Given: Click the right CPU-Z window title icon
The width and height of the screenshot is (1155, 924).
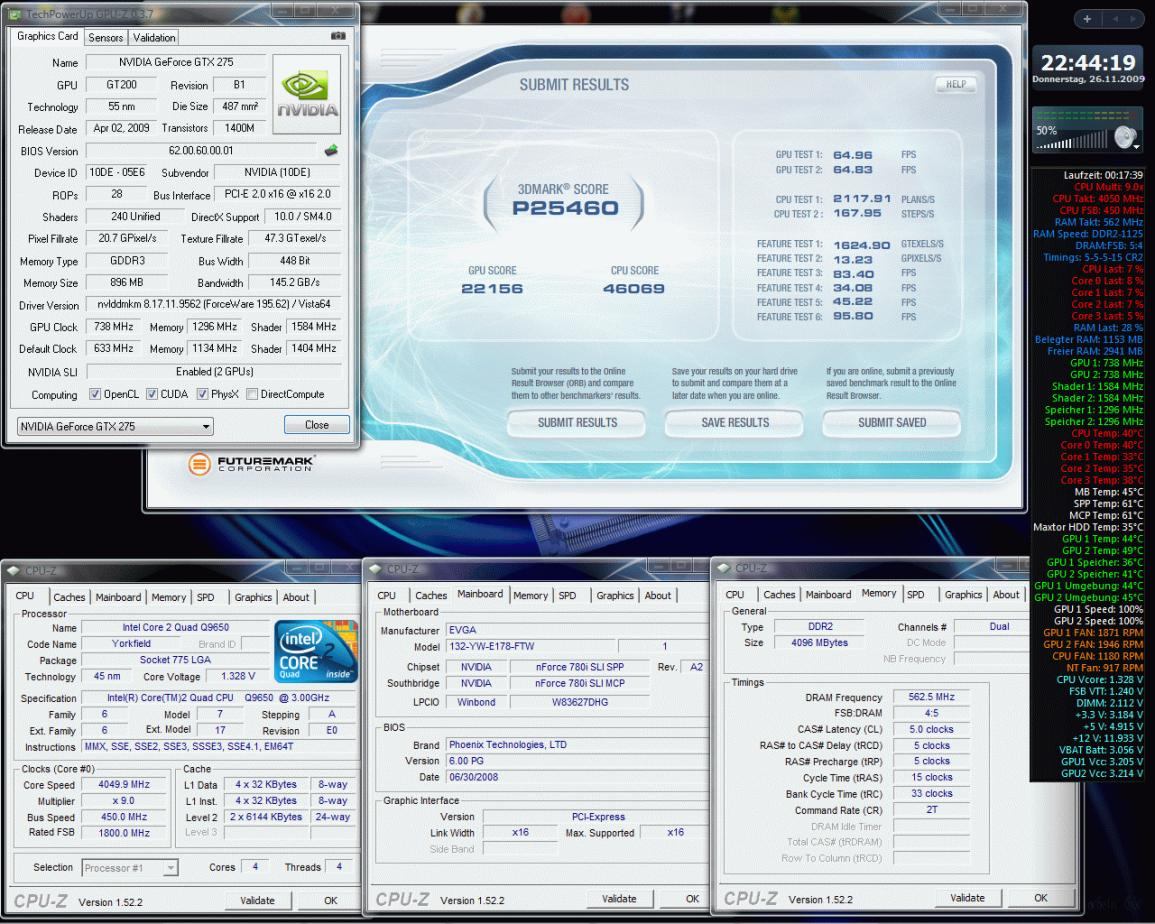Looking at the screenshot, I should click(x=723, y=567).
